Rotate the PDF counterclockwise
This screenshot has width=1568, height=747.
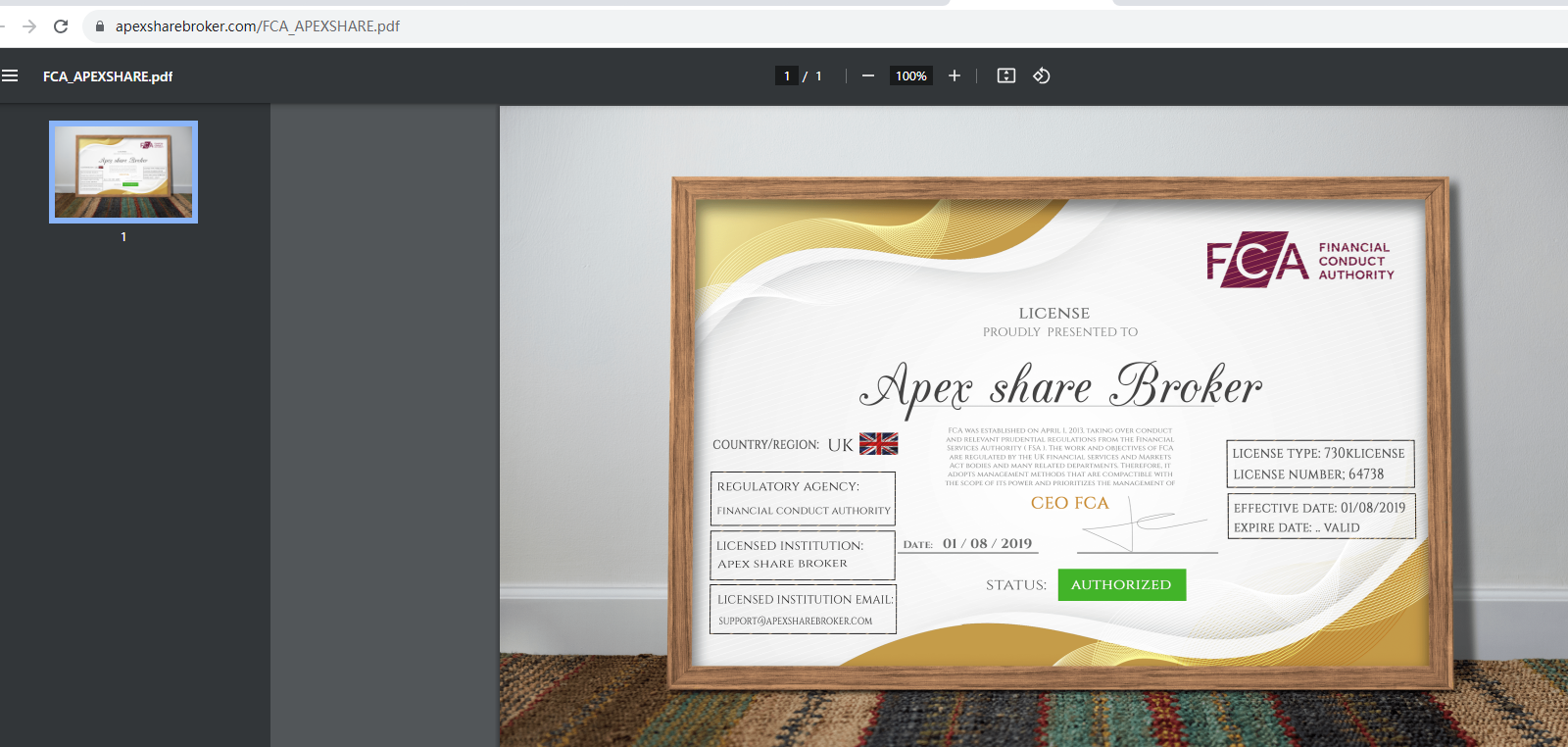1042,75
